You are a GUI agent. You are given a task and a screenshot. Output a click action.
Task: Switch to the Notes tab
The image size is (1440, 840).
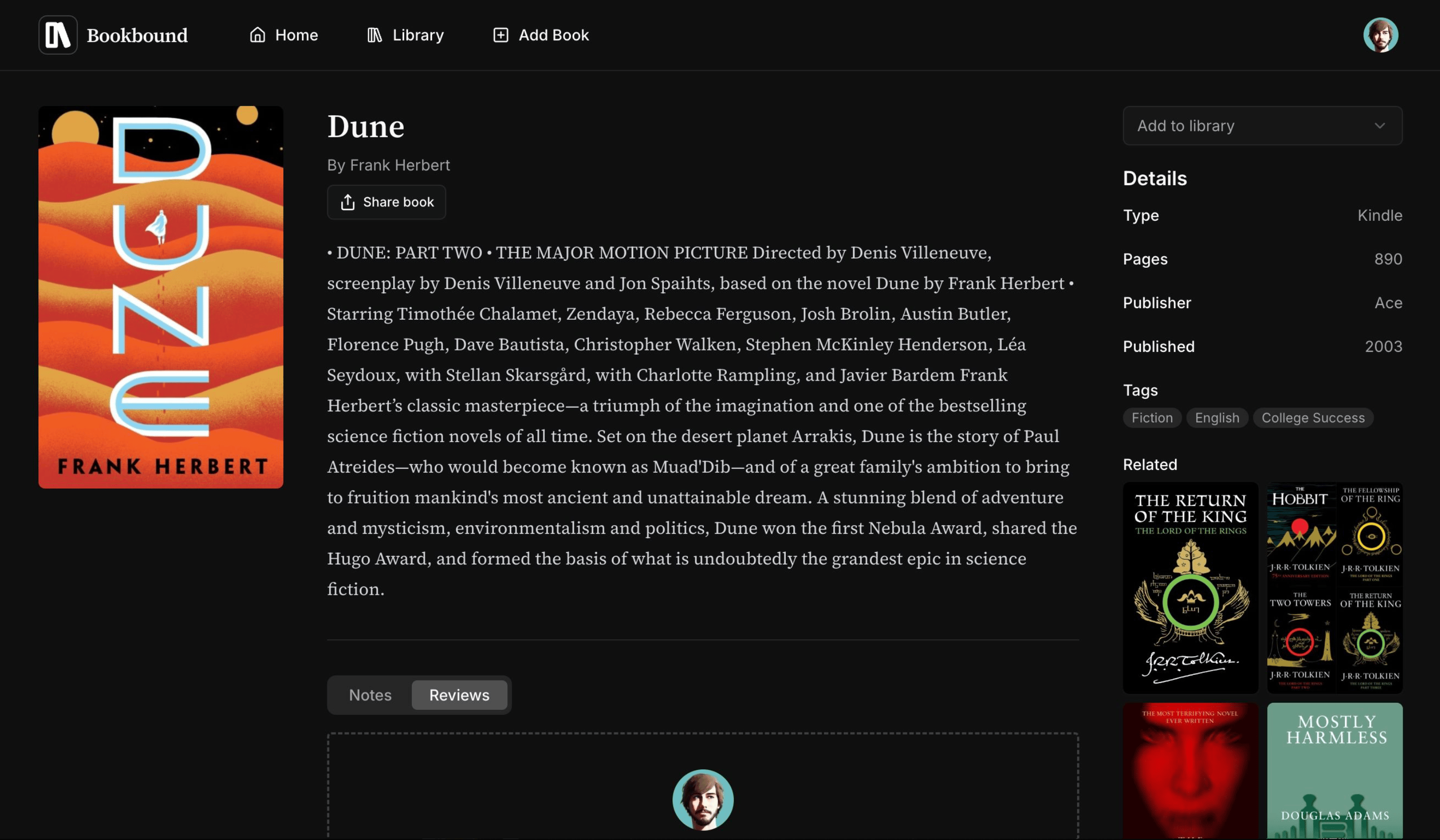click(x=370, y=695)
